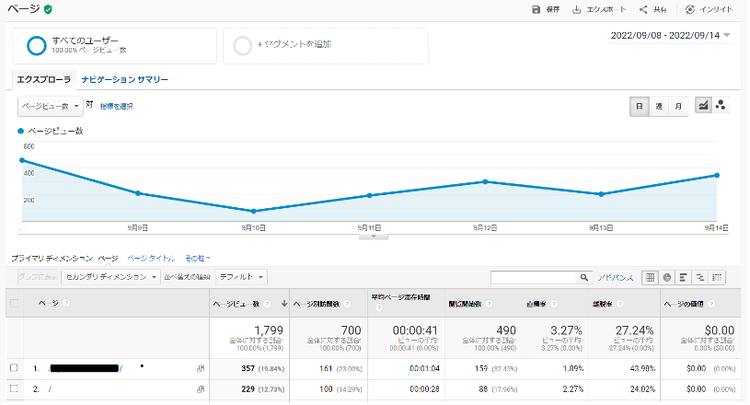Click the 00:01:04 time value in row 1
This screenshot has width=750, height=405.
(x=424, y=369)
